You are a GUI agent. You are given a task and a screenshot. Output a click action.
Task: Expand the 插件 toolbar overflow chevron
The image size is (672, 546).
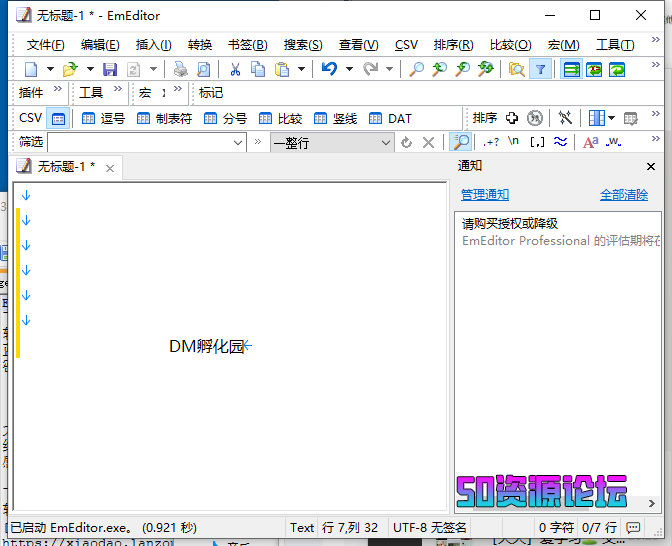57,89
